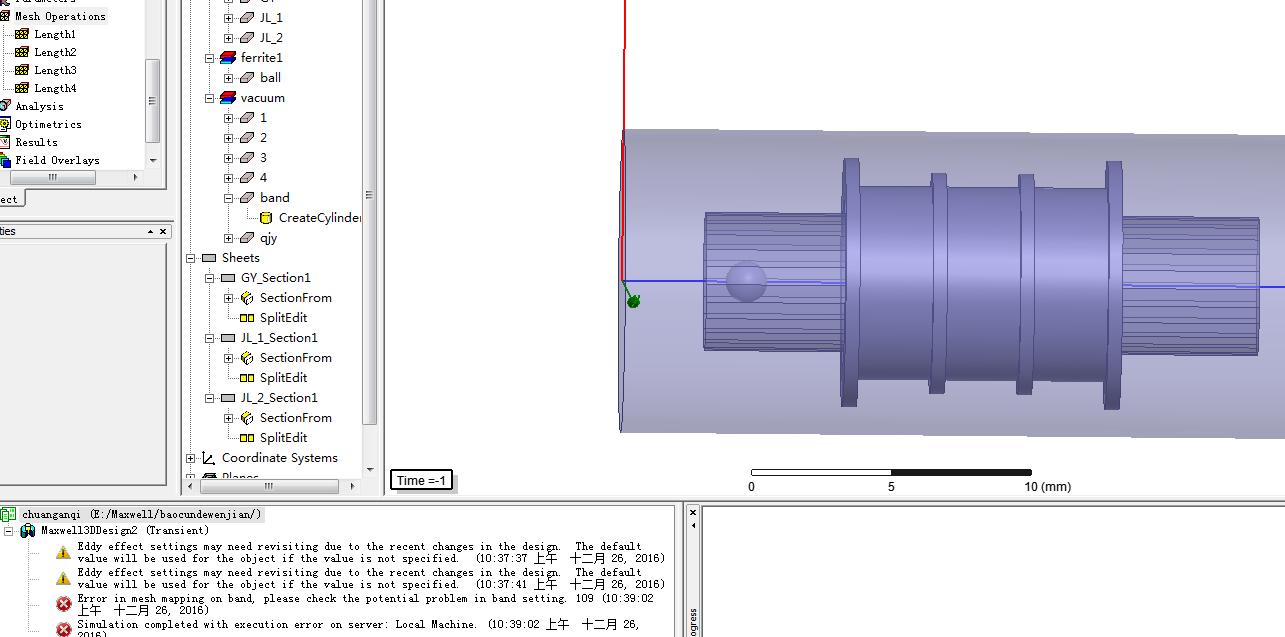Screen dimensions: 1285x637
Task: Open the Mesh Operations node
Action: [60, 16]
